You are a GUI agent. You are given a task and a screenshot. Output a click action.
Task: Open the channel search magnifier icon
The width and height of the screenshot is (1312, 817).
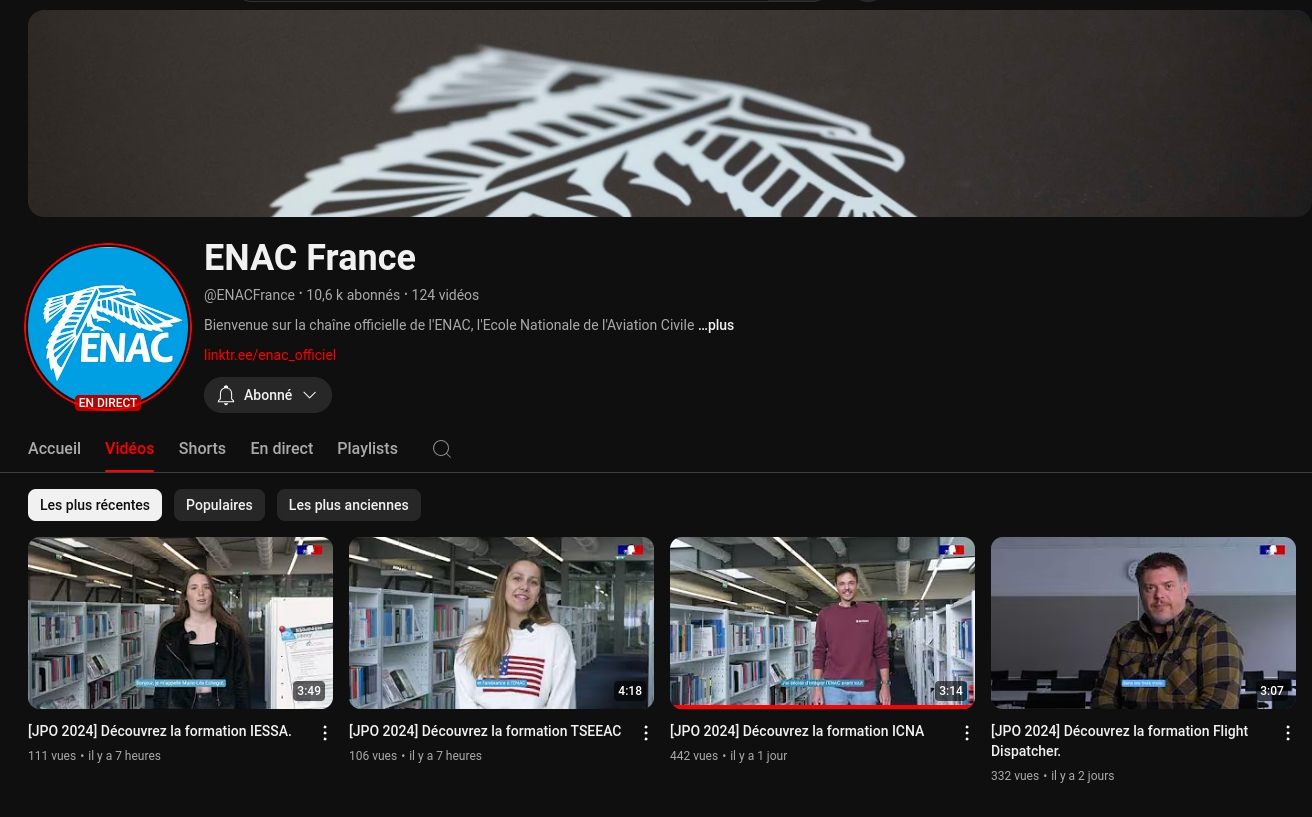click(x=442, y=449)
